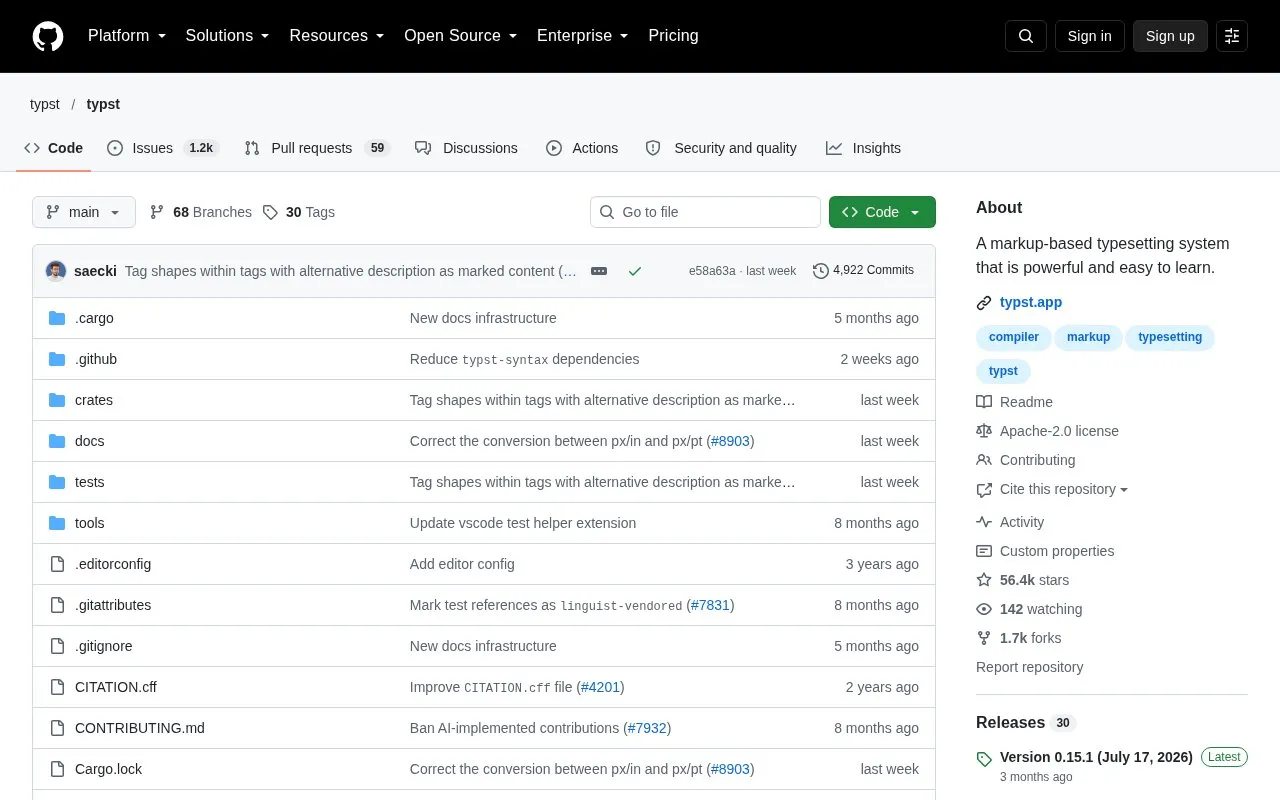The image size is (1280, 800).
Task: Click the forks icon in About
Action: [x=984, y=638]
